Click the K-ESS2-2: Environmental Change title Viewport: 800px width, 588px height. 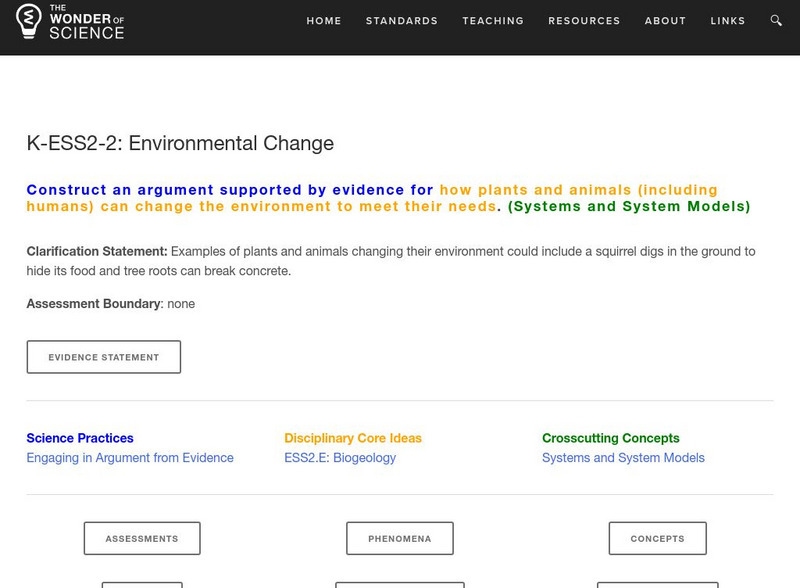pyautogui.click(x=180, y=143)
